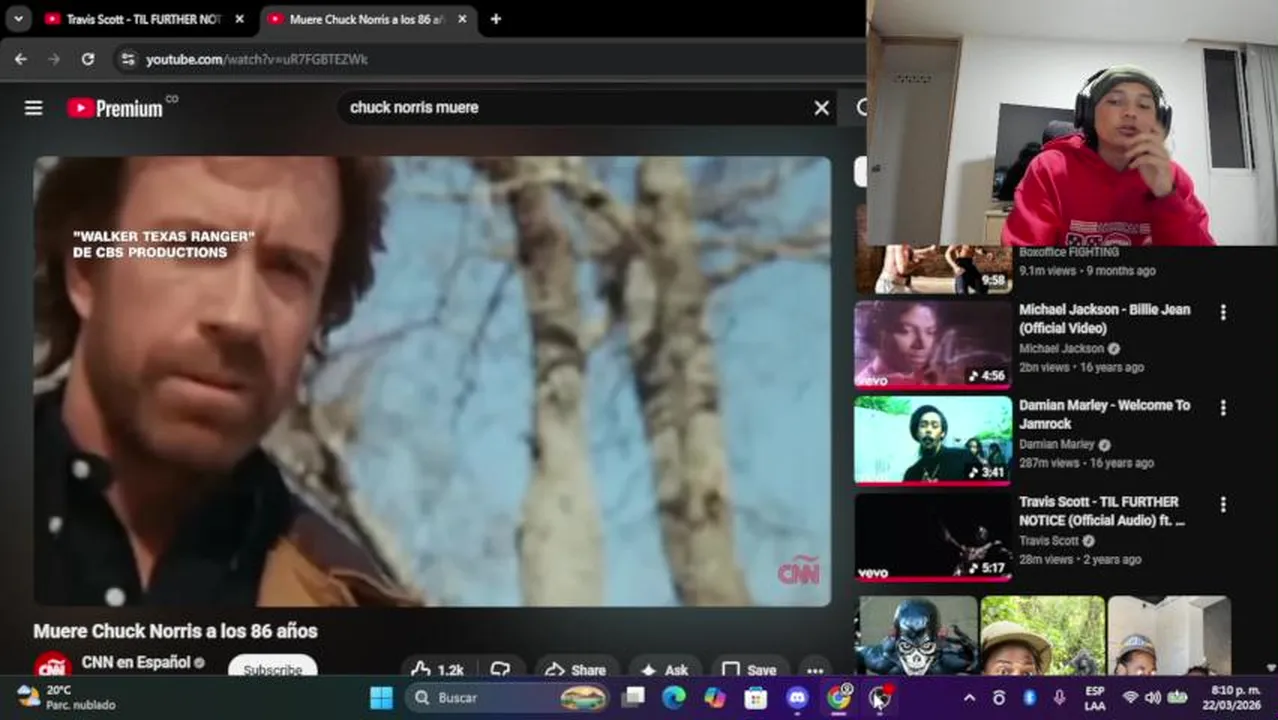Click the youtube.com address bar

490,59
